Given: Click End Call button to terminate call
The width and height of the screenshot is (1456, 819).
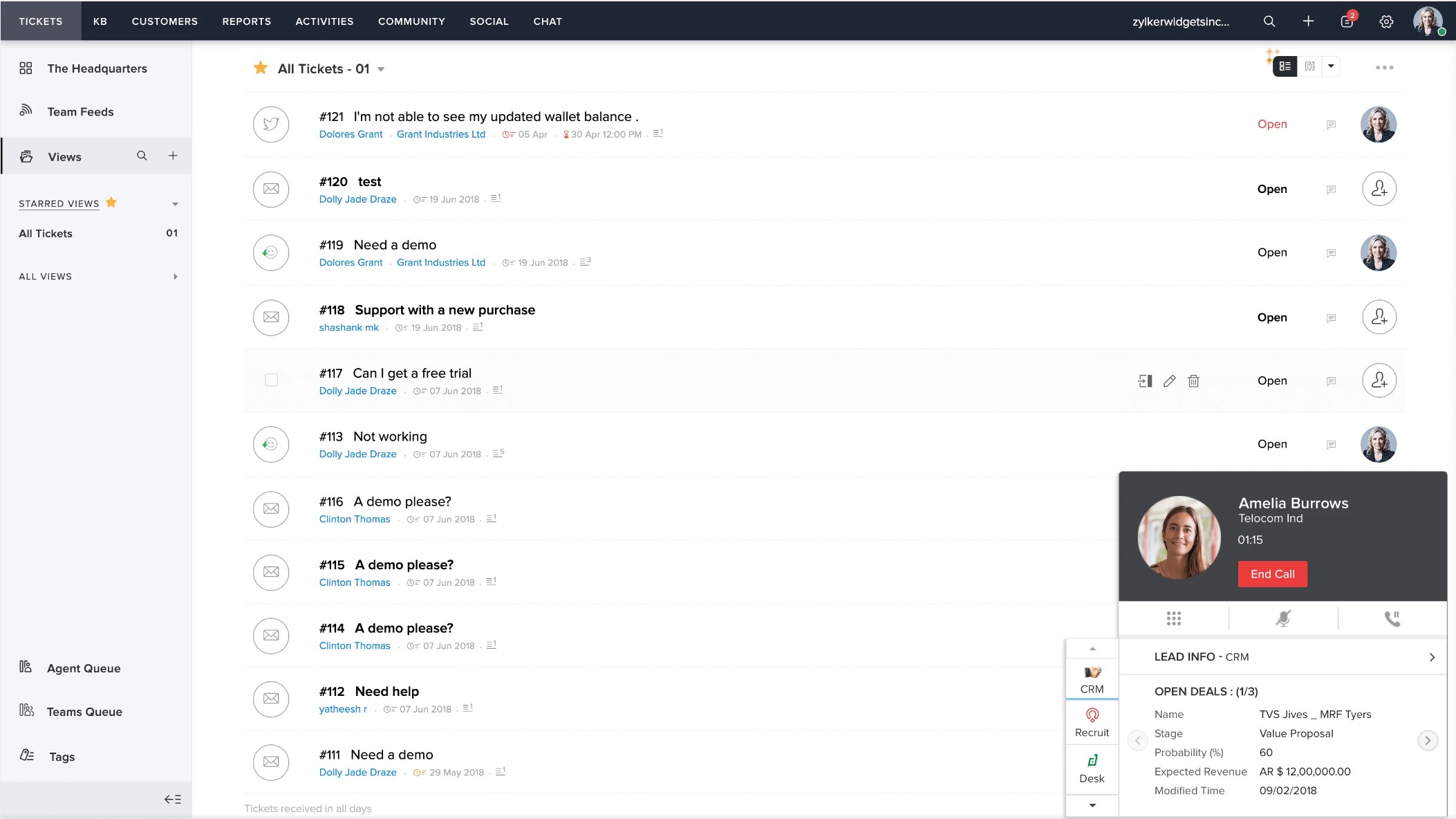Looking at the screenshot, I should point(1272,573).
